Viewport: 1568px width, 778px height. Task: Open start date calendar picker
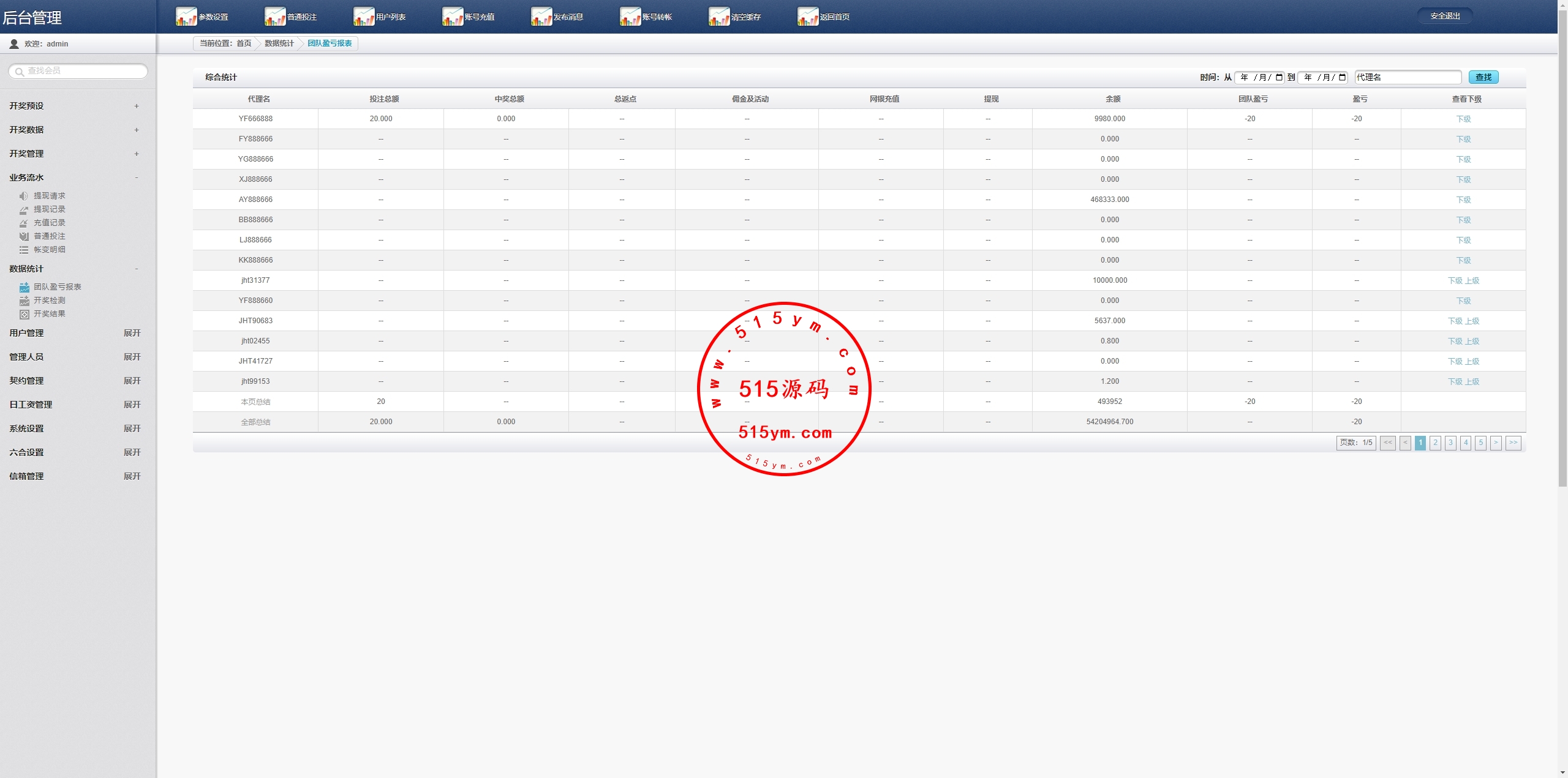click(x=1279, y=77)
